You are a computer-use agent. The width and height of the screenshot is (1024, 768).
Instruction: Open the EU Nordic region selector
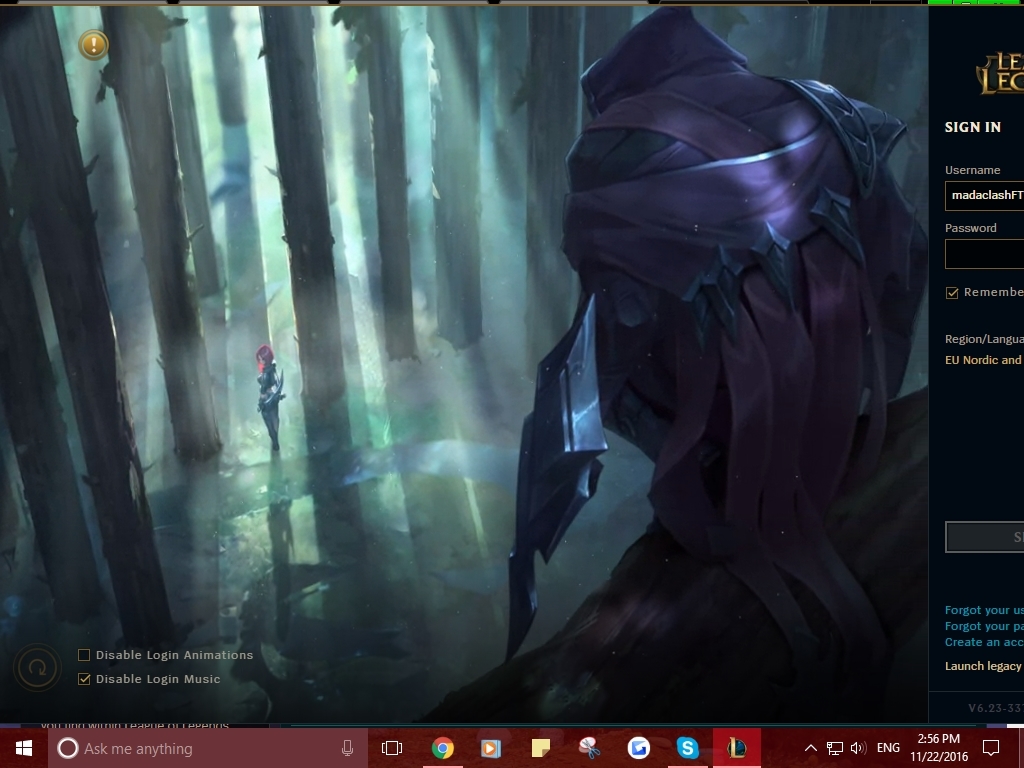click(984, 360)
